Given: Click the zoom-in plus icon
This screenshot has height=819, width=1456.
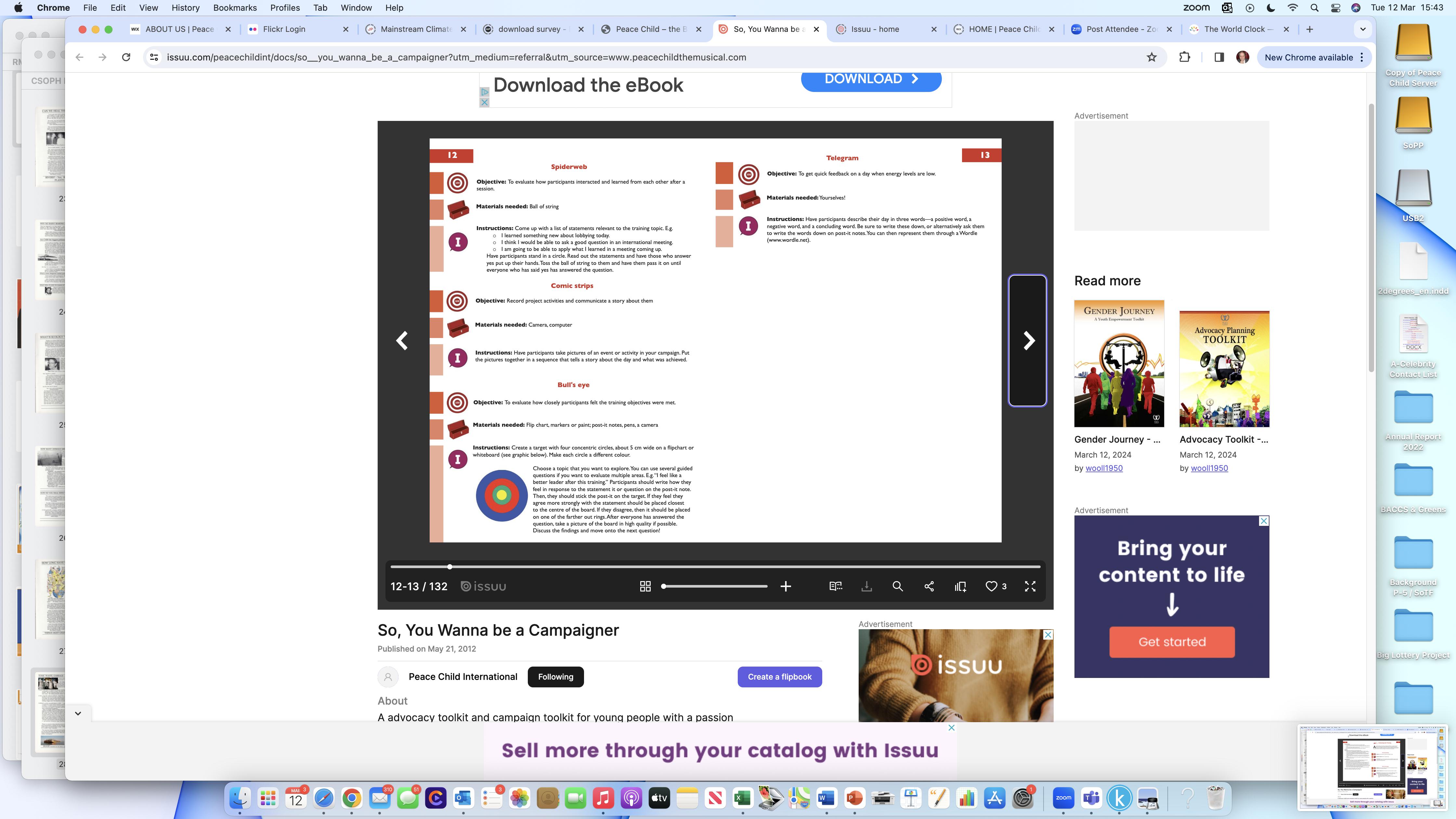Looking at the screenshot, I should [x=786, y=587].
